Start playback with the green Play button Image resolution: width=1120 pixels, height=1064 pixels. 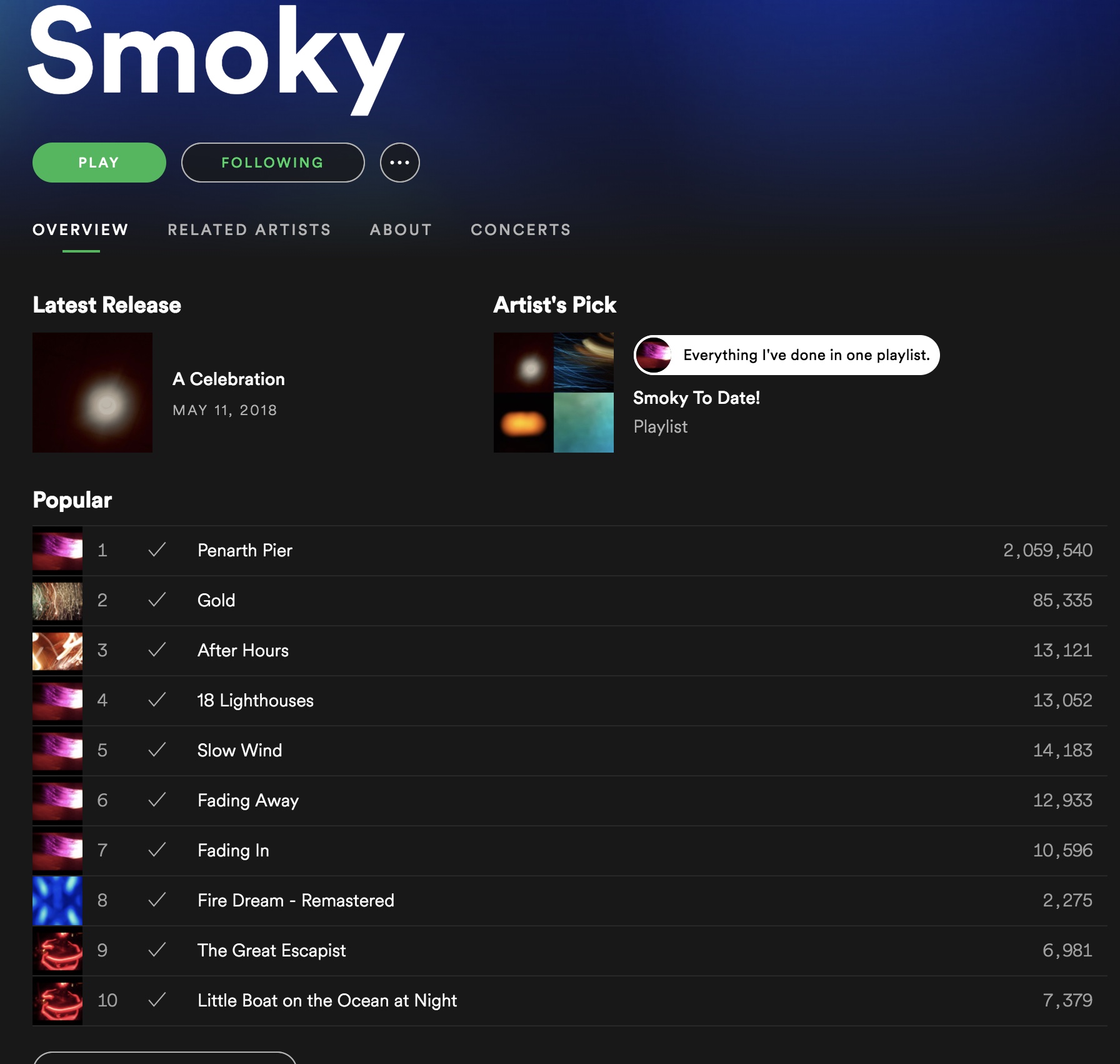point(99,163)
